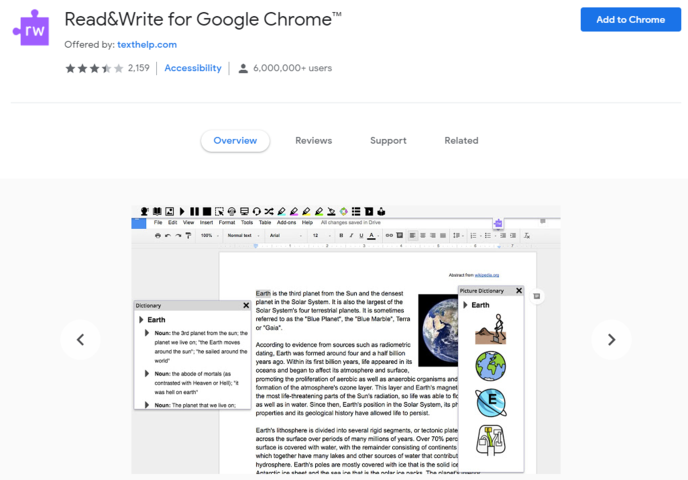Collapse the Noun '3rd planet from the sun' entry
Screen dimensions: 688x480
coord(147,333)
